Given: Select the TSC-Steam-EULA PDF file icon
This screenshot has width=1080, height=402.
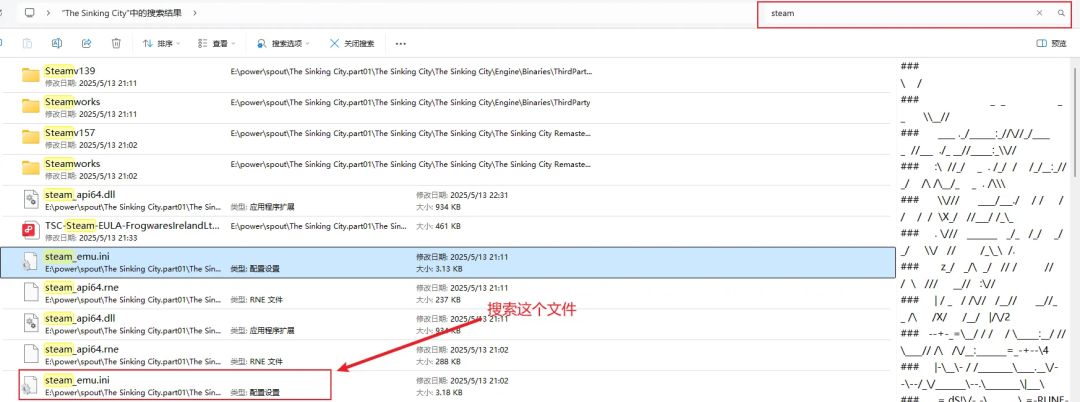Looking at the screenshot, I should click(x=29, y=231).
